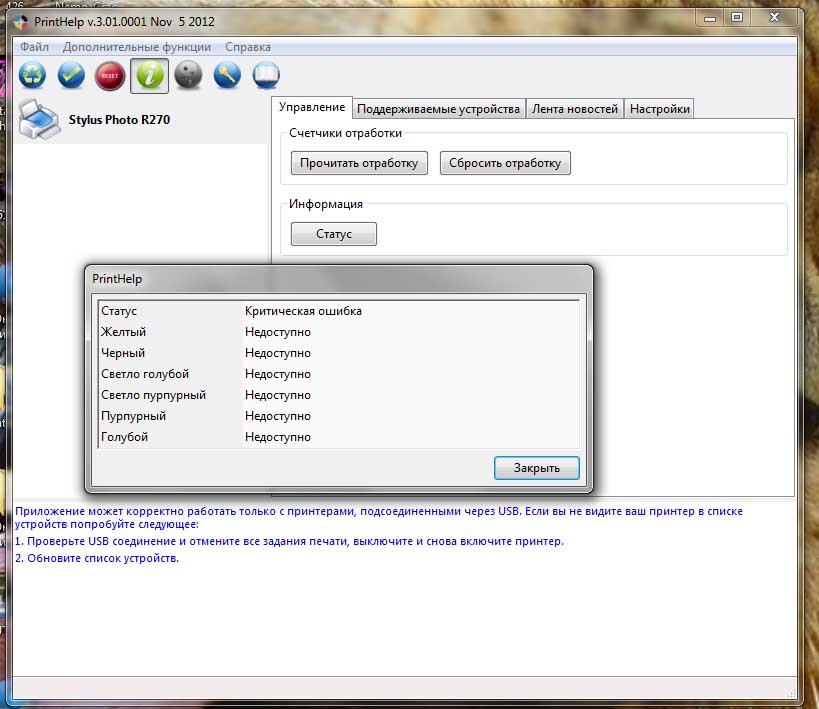This screenshot has height=709, width=819.
Task: Click the blue checkmark toolbar icon
Action: (x=71, y=76)
